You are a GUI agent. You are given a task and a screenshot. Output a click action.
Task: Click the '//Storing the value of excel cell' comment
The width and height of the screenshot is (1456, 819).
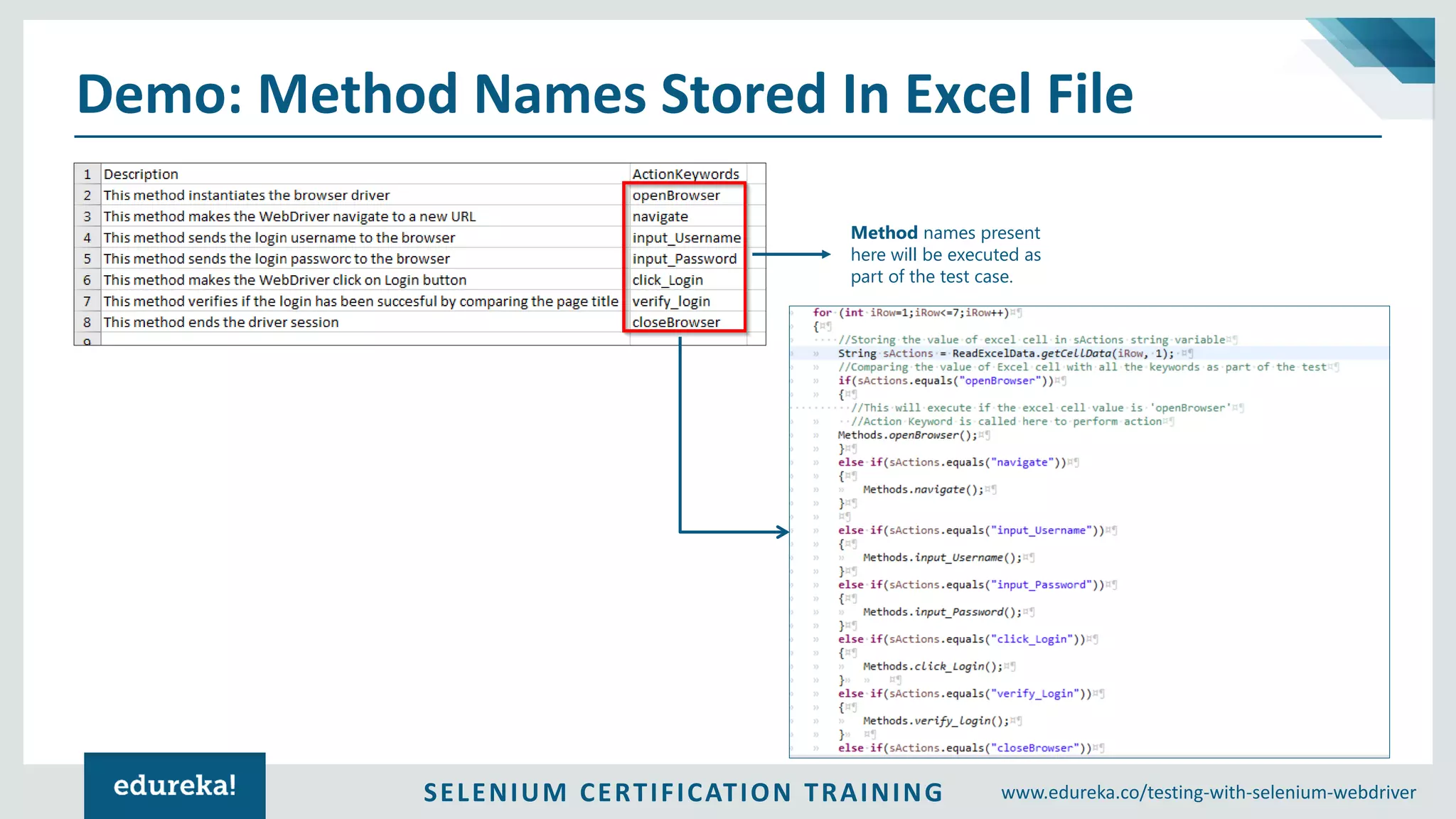click(x=1032, y=340)
